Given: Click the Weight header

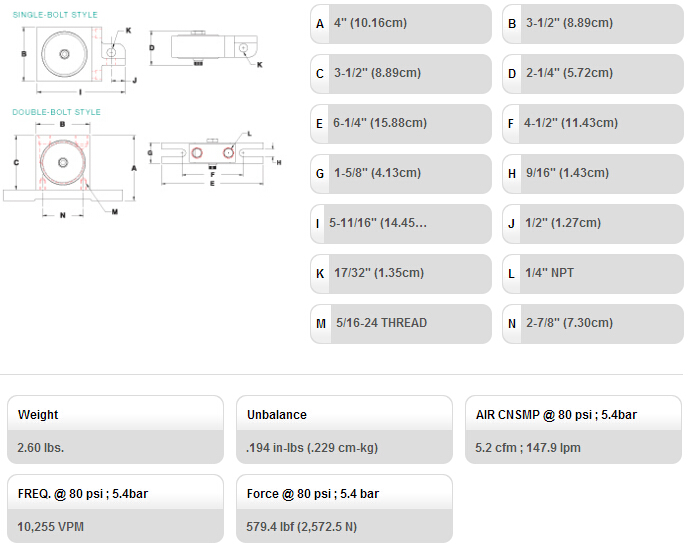Looking at the screenshot, I should pyautogui.click(x=38, y=415).
